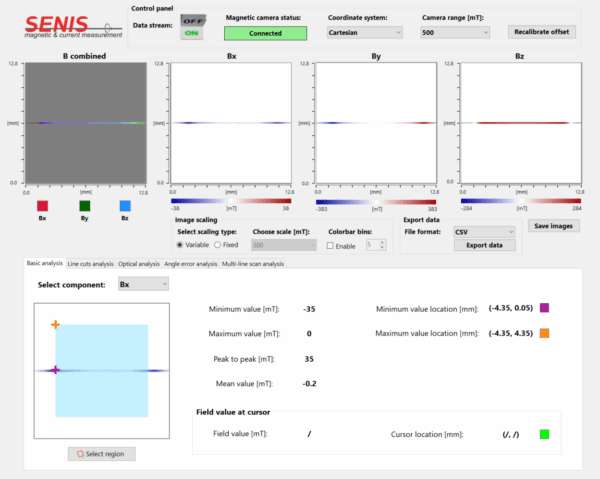This screenshot has height=479, width=600.
Task: Click Recalibrate offset button
Action: 543,31
